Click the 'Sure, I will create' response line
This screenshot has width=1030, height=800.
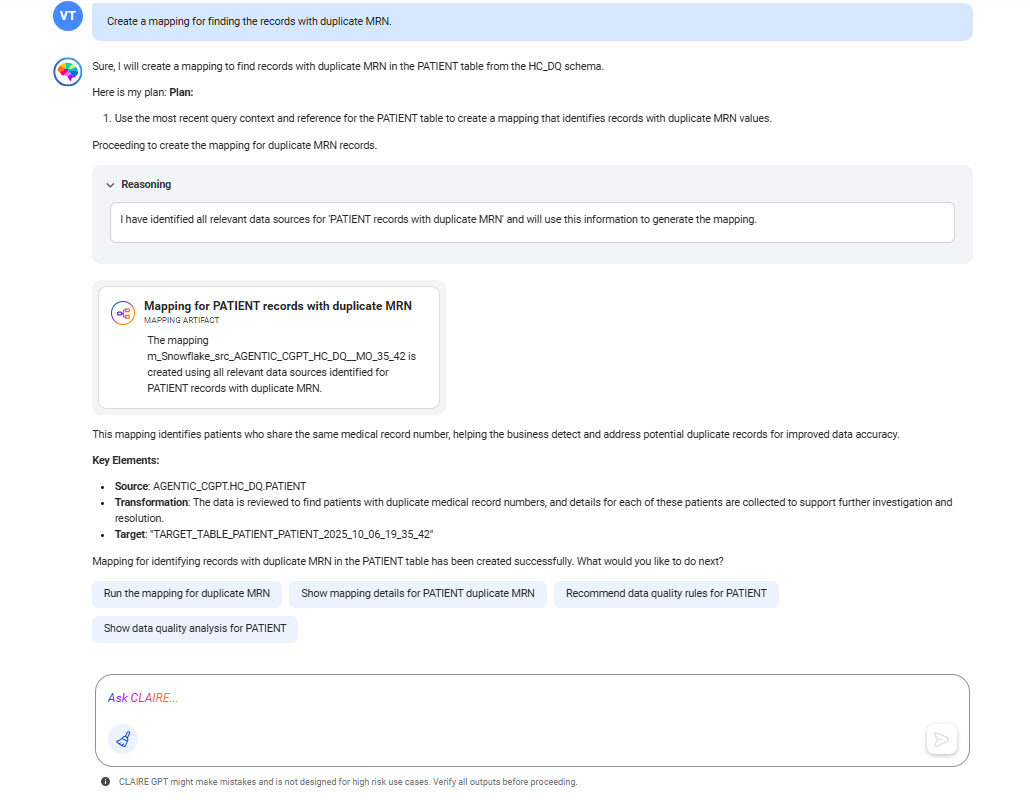(x=347, y=66)
